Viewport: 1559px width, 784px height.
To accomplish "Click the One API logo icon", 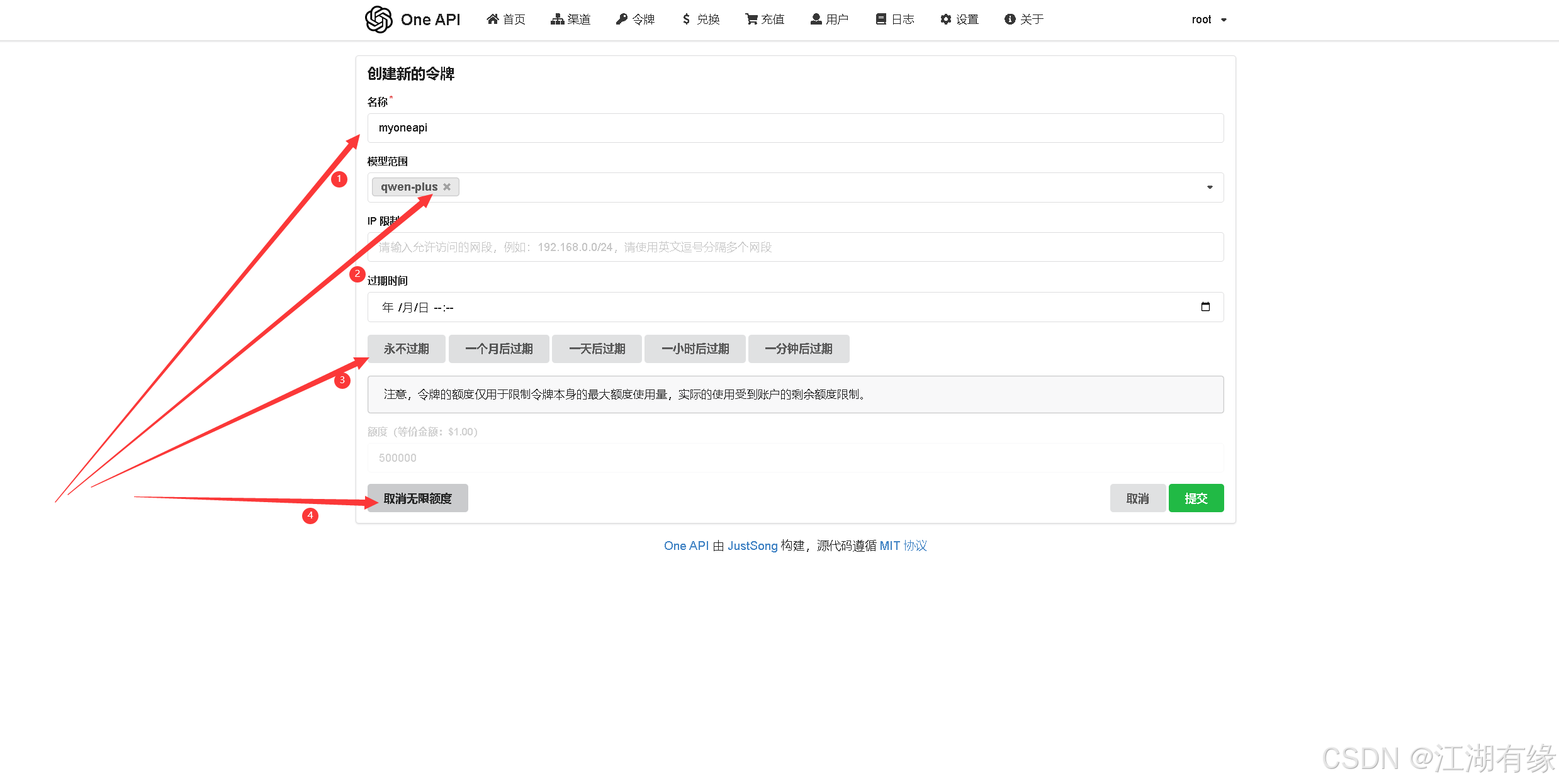I will pyautogui.click(x=378, y=20).
